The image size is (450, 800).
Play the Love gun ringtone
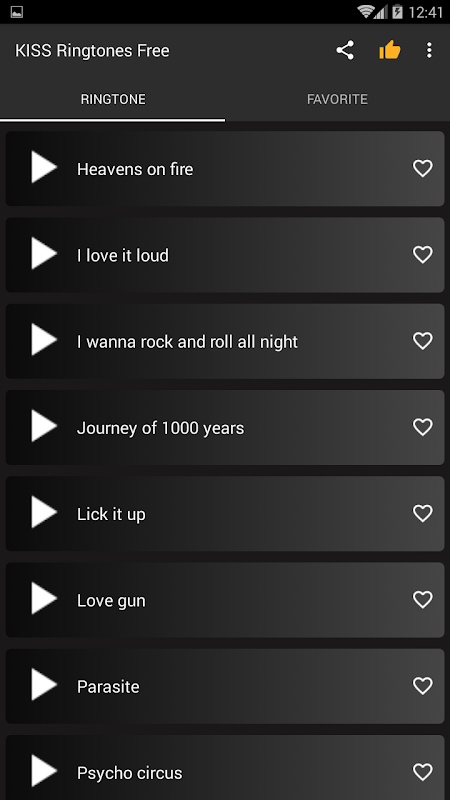point(44,598)
